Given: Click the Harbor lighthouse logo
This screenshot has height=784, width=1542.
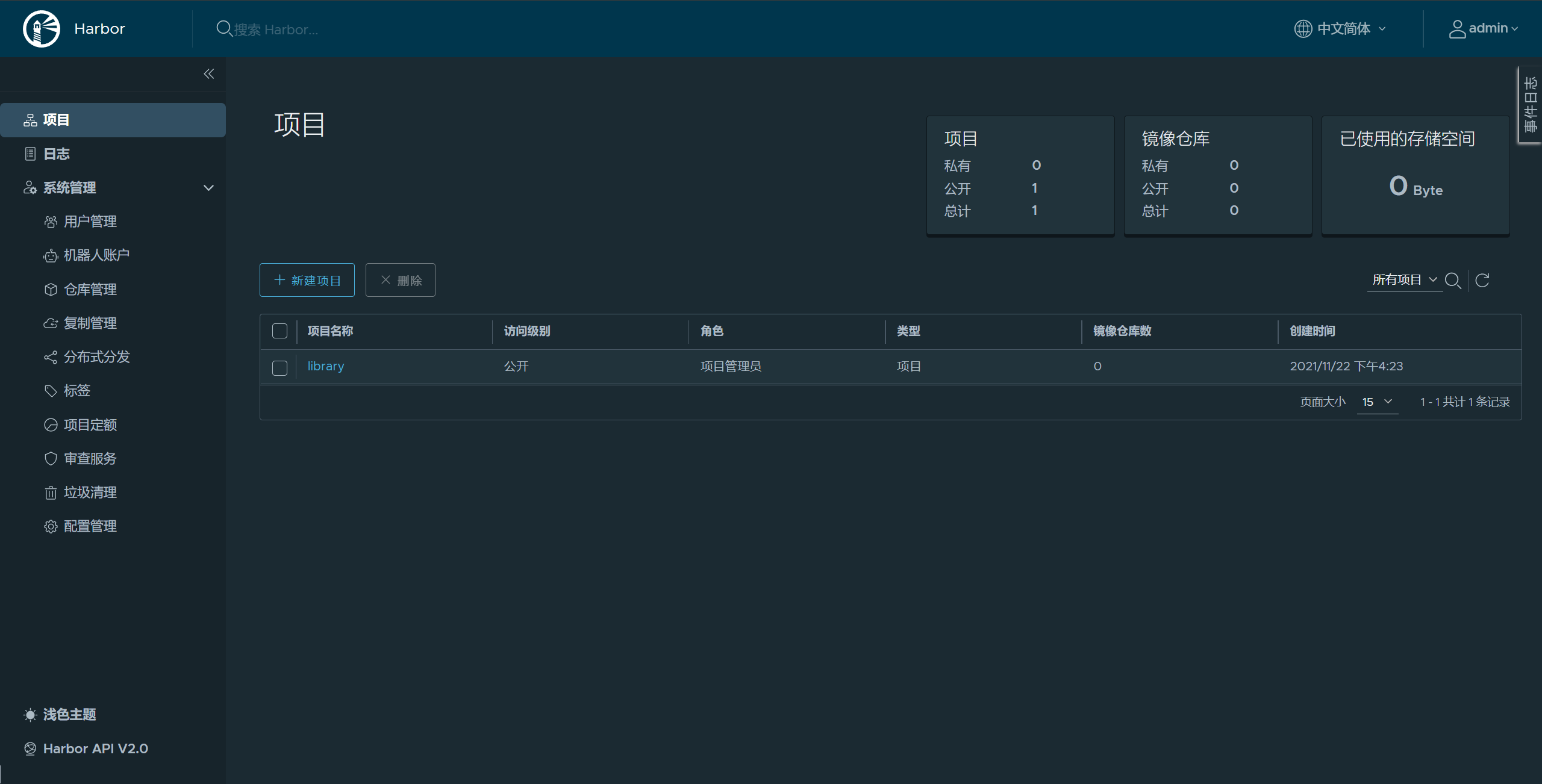Looking at the screenshot, I should 41,28.
